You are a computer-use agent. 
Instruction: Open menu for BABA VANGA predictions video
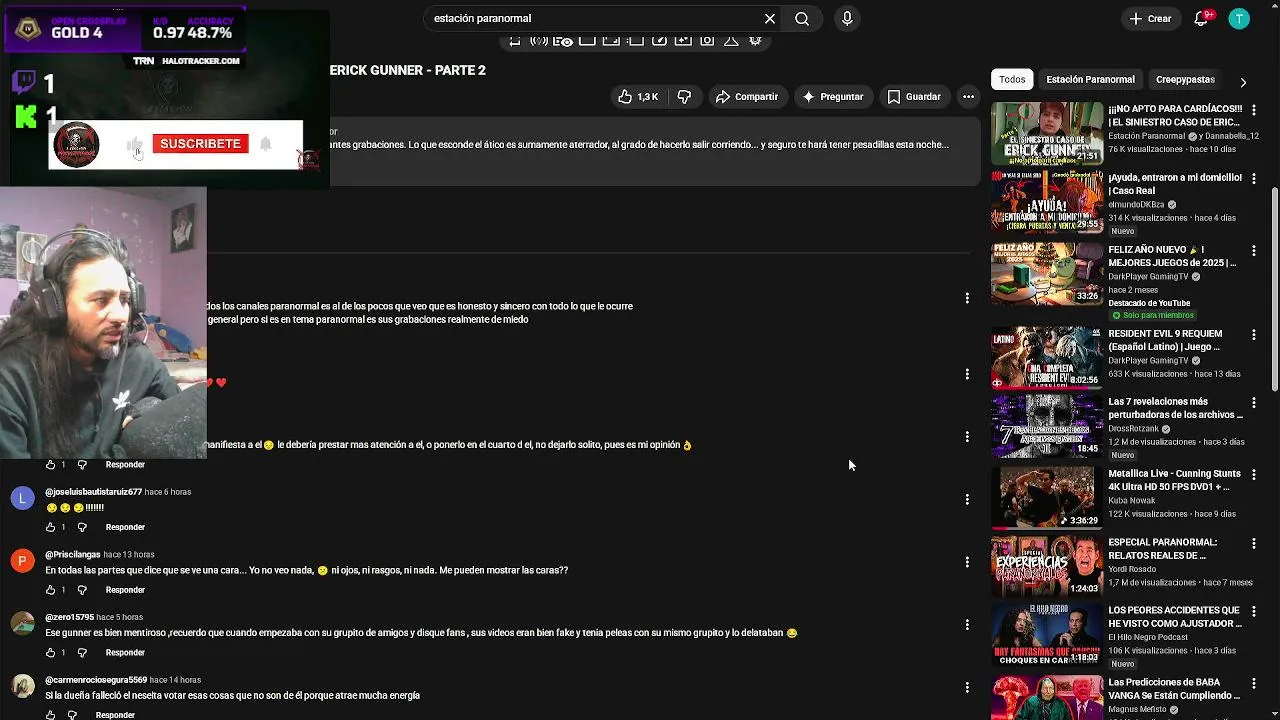(1253, 683)
